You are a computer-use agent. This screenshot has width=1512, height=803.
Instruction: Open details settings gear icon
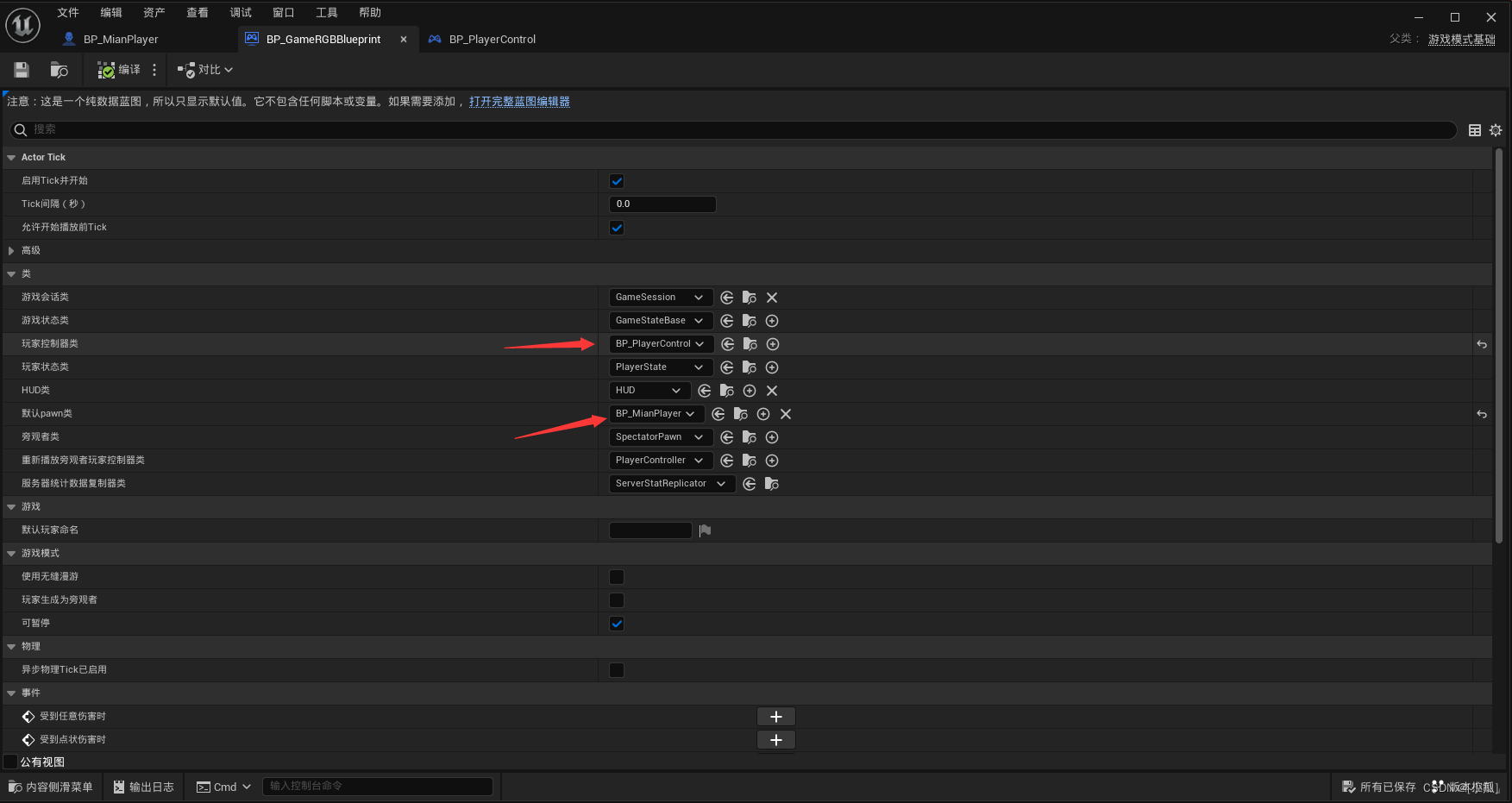click(1496, 130)
